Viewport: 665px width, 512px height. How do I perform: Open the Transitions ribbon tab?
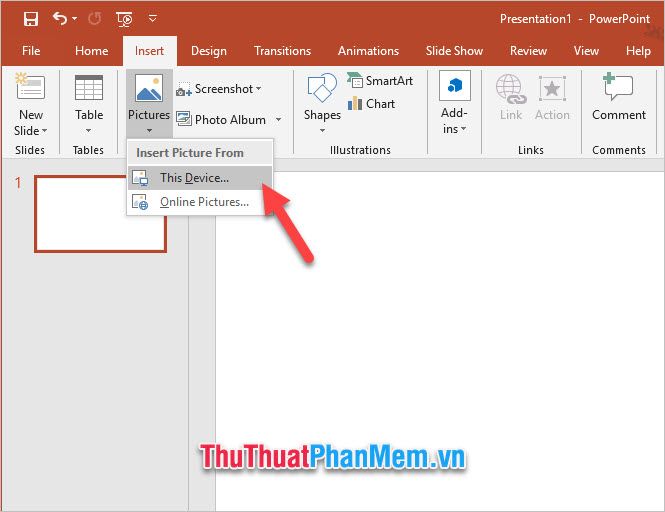283,51
